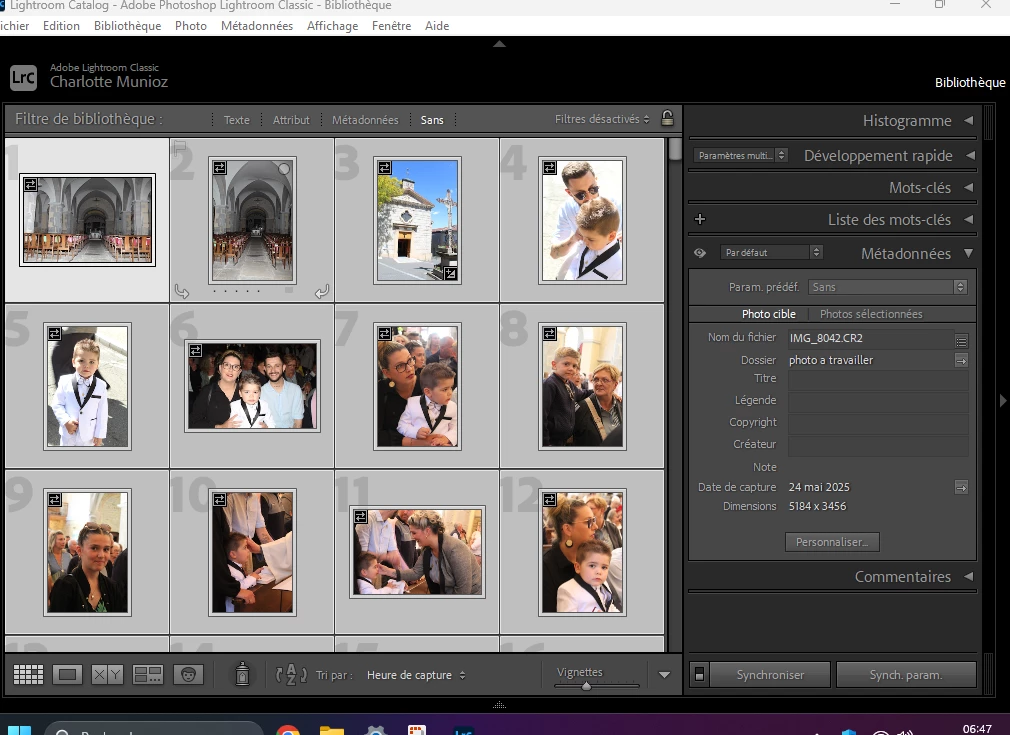This screenshot has width=1010, height=735.
Task: Open the Edition menu
Action: coord(61,26)
